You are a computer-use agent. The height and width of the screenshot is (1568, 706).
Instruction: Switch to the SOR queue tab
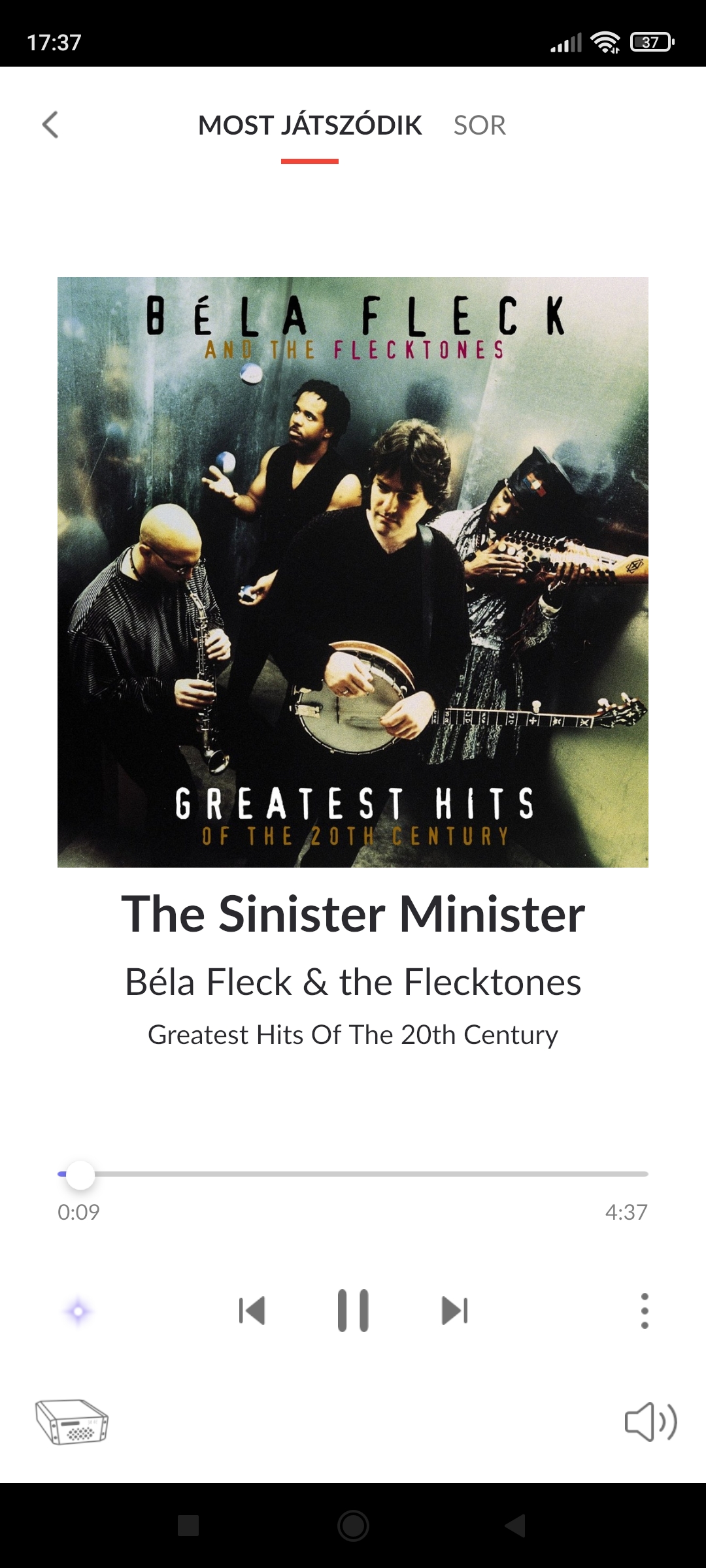pos(480,125)
